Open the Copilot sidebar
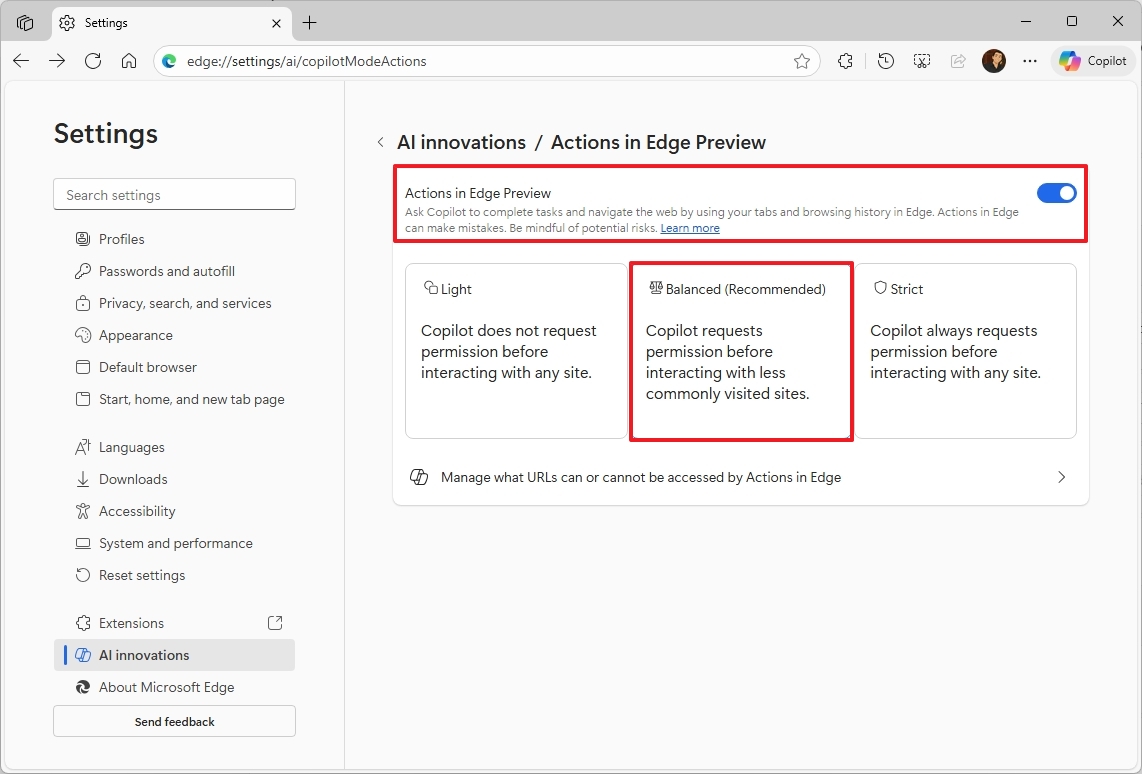 click(x=1092, y=61)
